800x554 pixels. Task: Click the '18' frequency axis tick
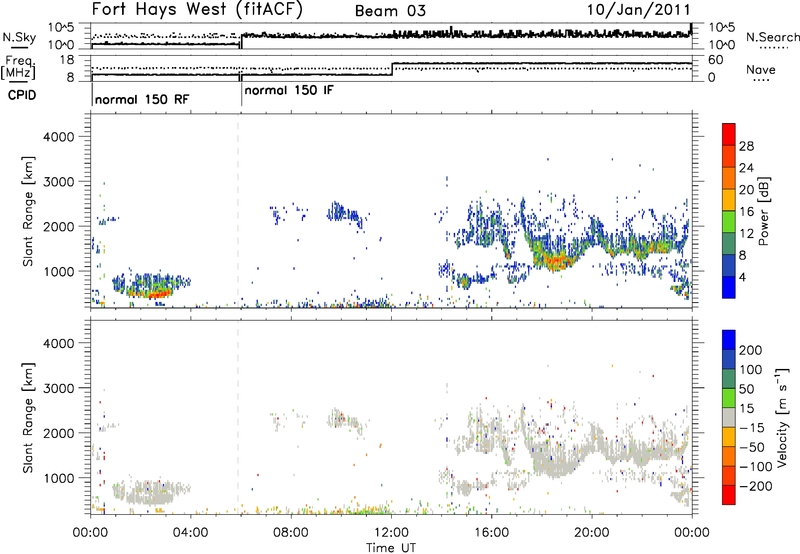[67, 60]
